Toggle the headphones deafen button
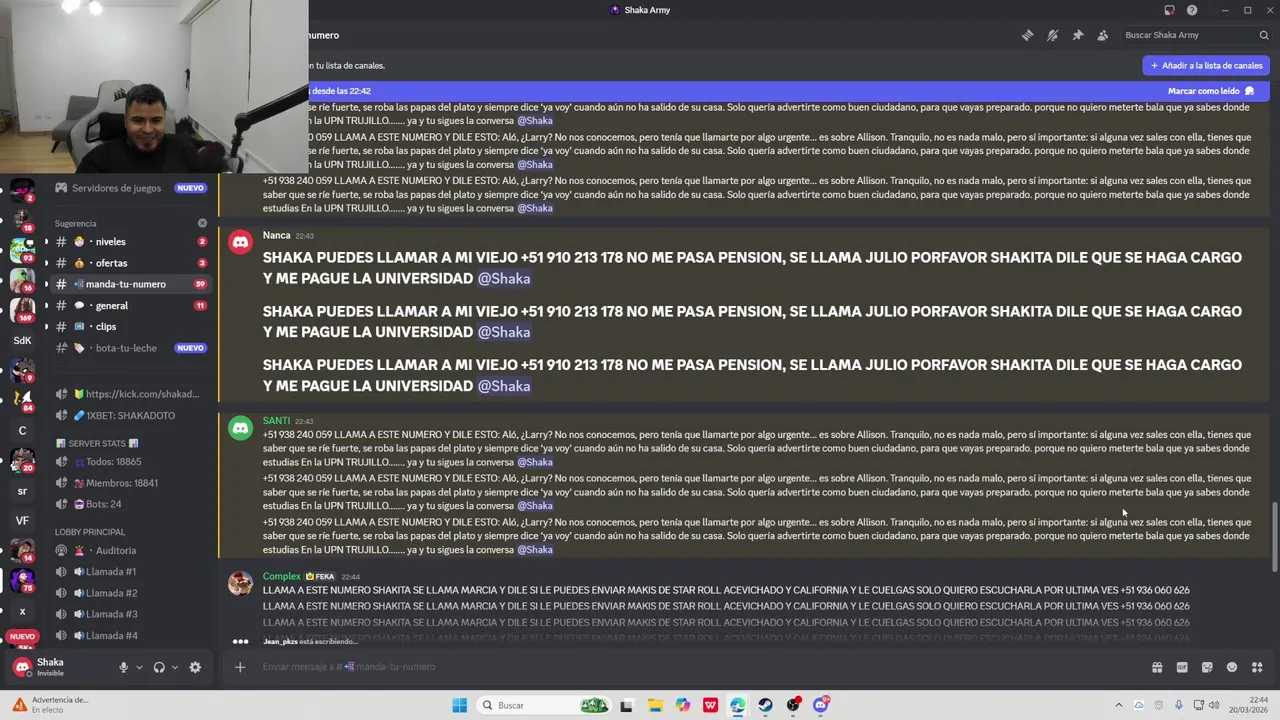 [x=159, y=667]
